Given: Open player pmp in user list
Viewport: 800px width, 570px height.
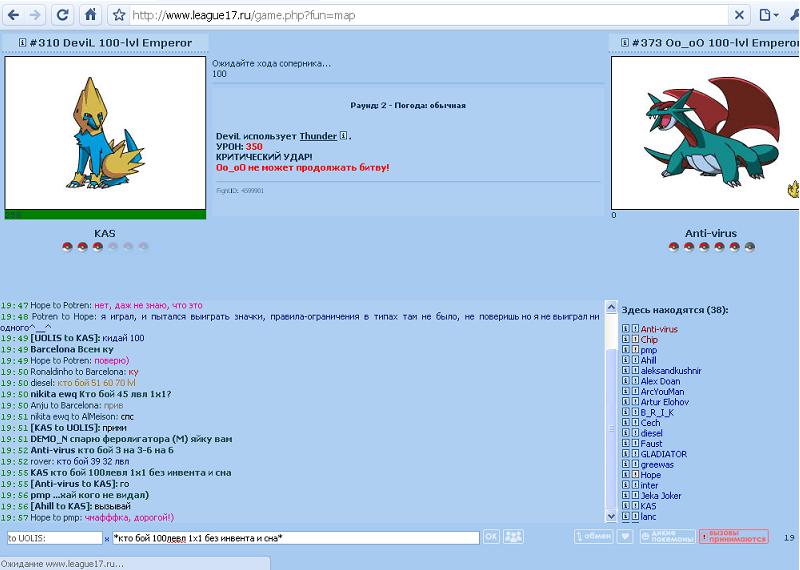Looking at the screenshot, I should click(x=648, y=350).
